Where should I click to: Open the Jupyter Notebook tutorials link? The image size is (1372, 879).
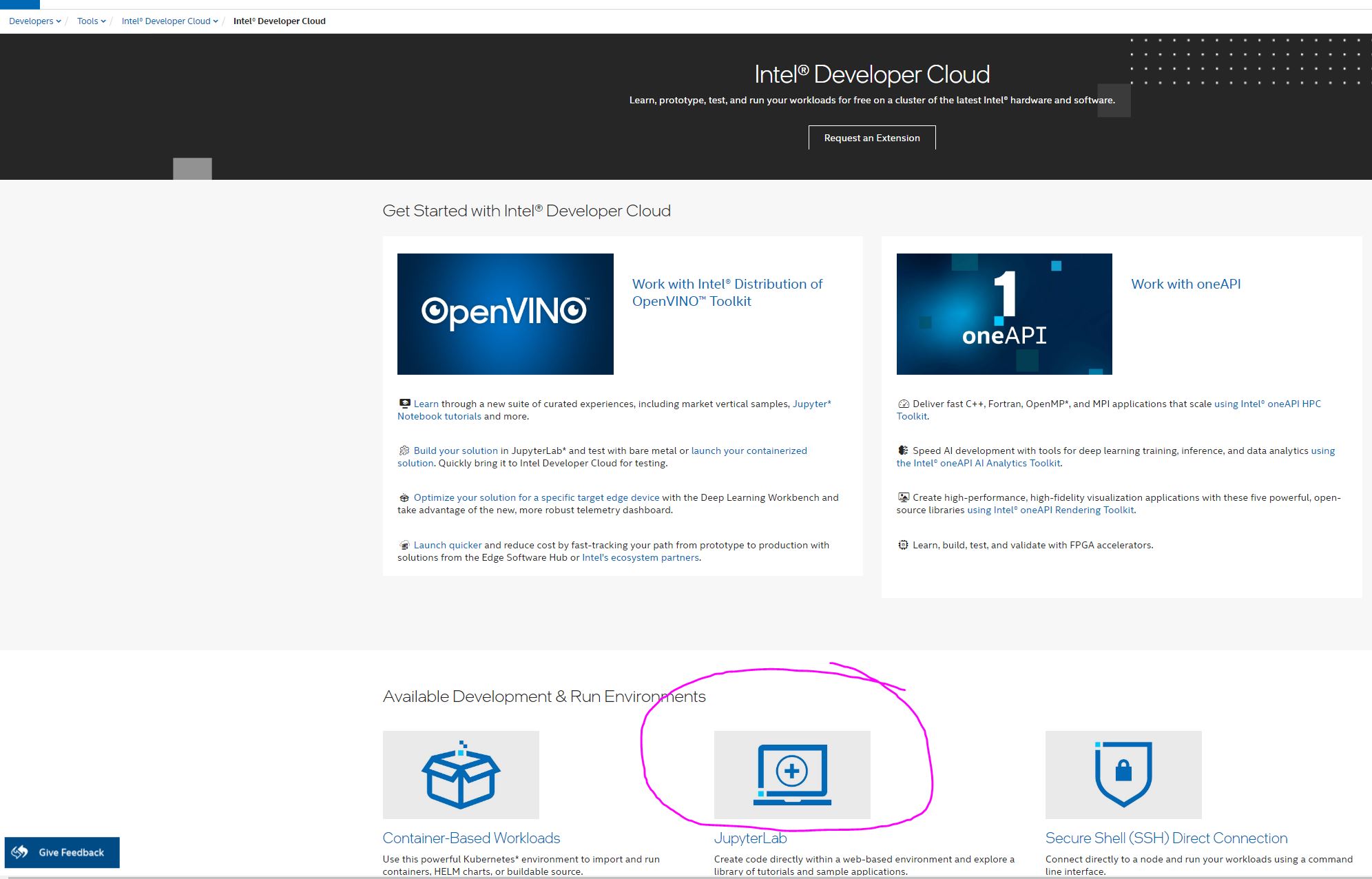tap(439, 415)
